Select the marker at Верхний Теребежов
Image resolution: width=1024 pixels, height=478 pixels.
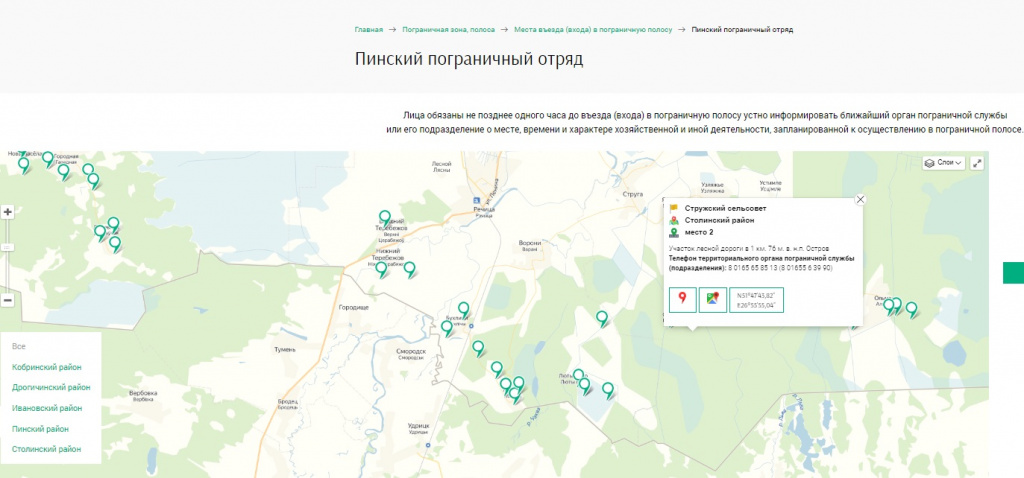pos(385,217)
